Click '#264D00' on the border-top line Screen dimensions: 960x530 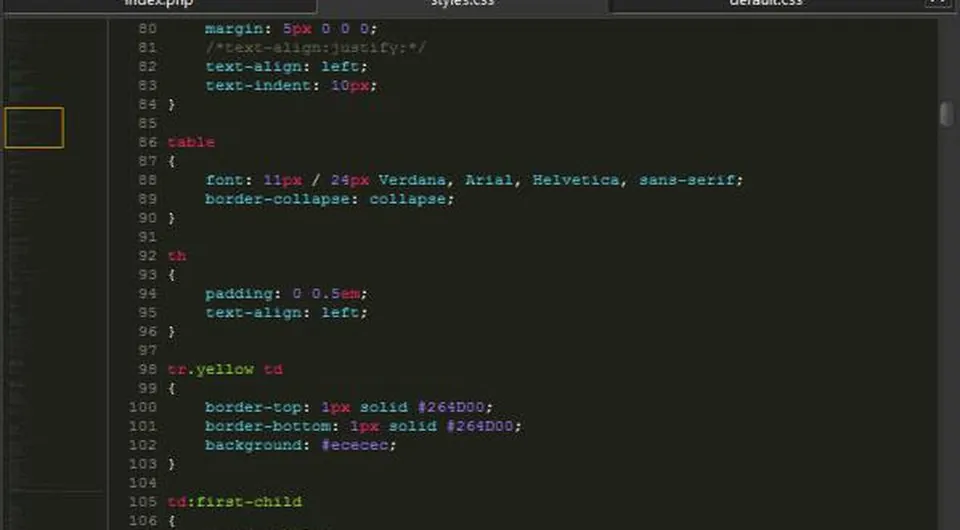(451, 408)
